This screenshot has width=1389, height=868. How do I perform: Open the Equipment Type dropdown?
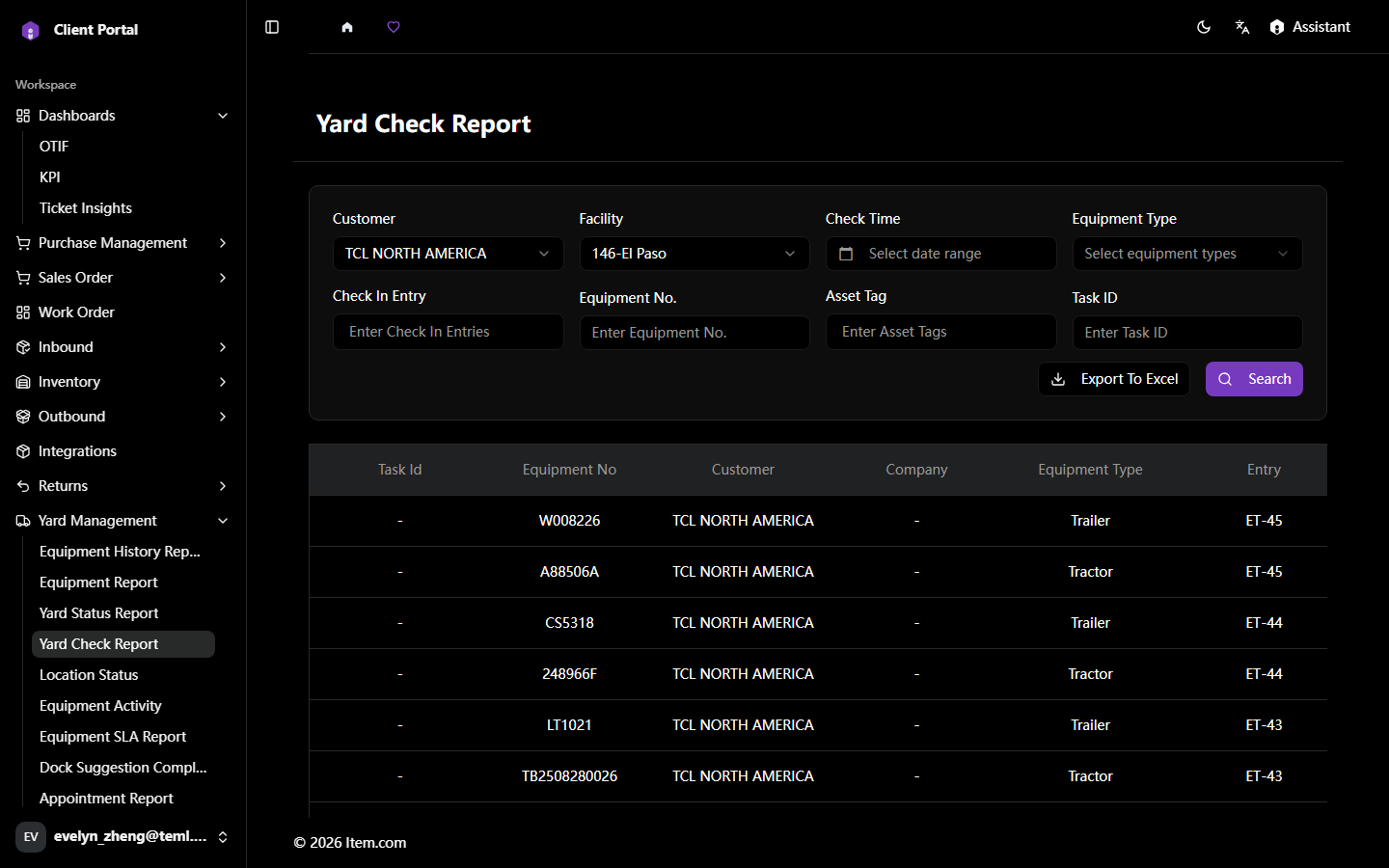pyautogui.click(x=1187, y=254)
